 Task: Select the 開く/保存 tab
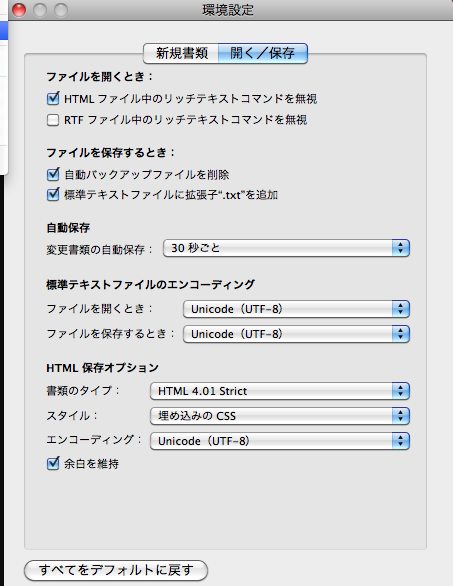tap(263, 53)
